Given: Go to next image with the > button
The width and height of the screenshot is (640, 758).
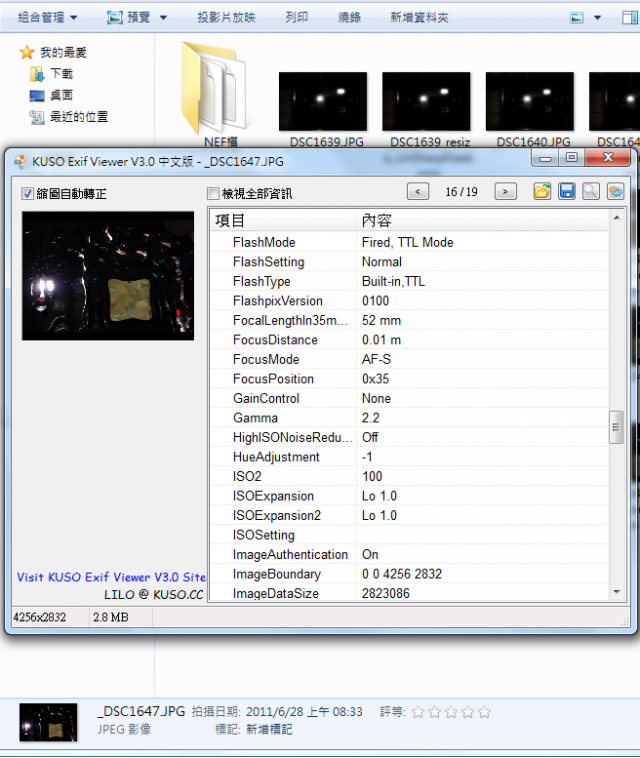Looking at the screenshot, I should [506, 191].
